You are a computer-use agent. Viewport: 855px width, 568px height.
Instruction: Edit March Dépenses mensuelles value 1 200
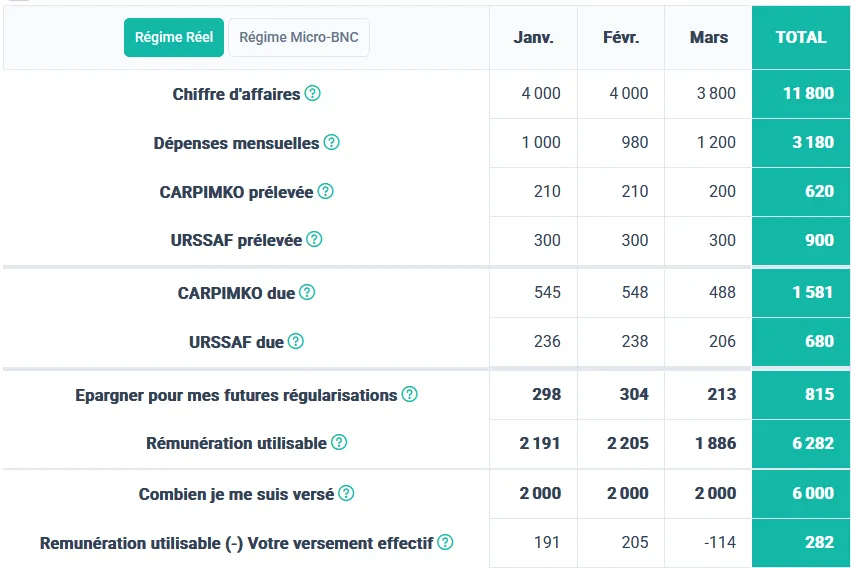[716, 143]
